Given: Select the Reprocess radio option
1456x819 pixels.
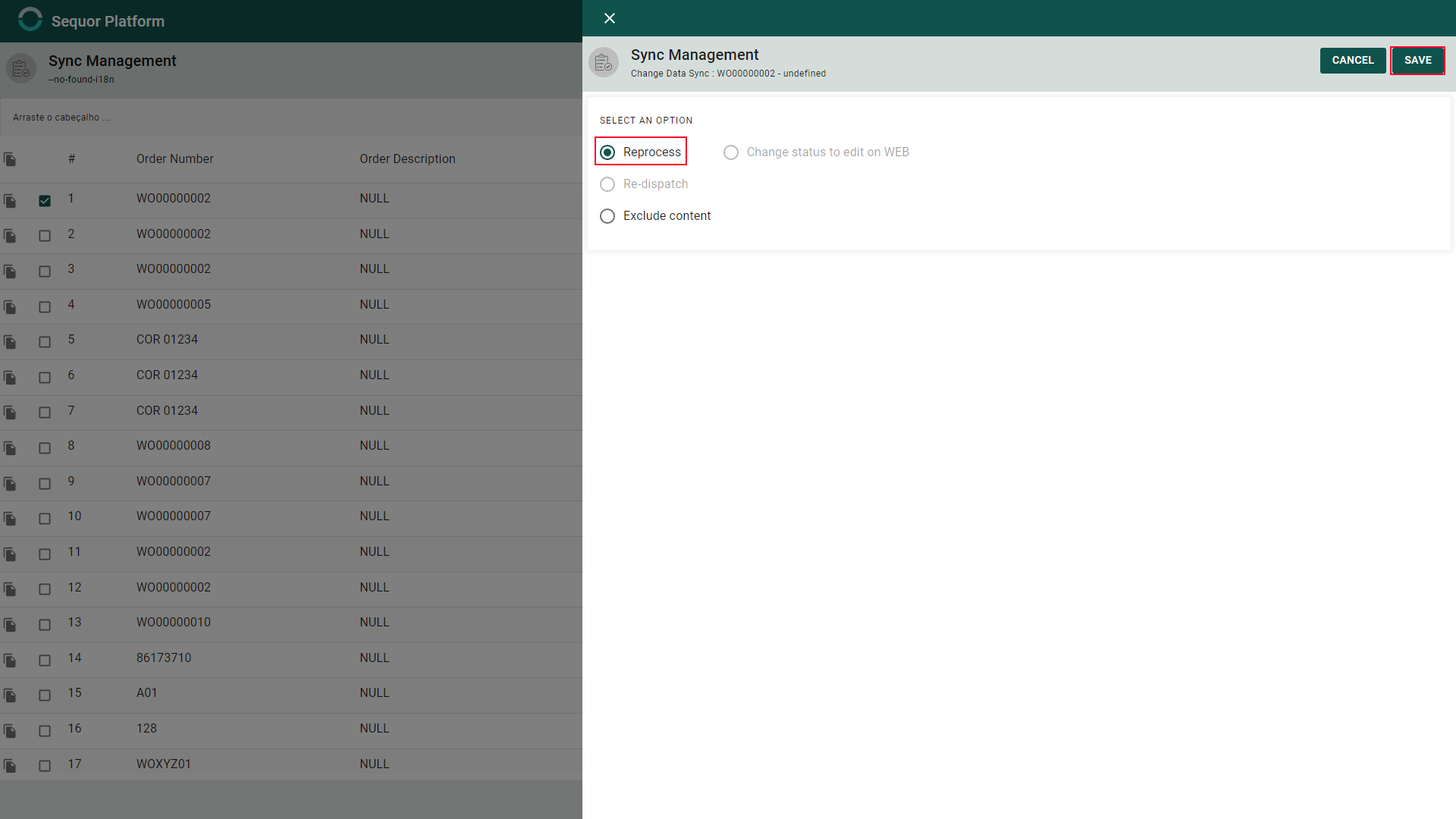Looking at the screenshot, I should pos(607,152).
